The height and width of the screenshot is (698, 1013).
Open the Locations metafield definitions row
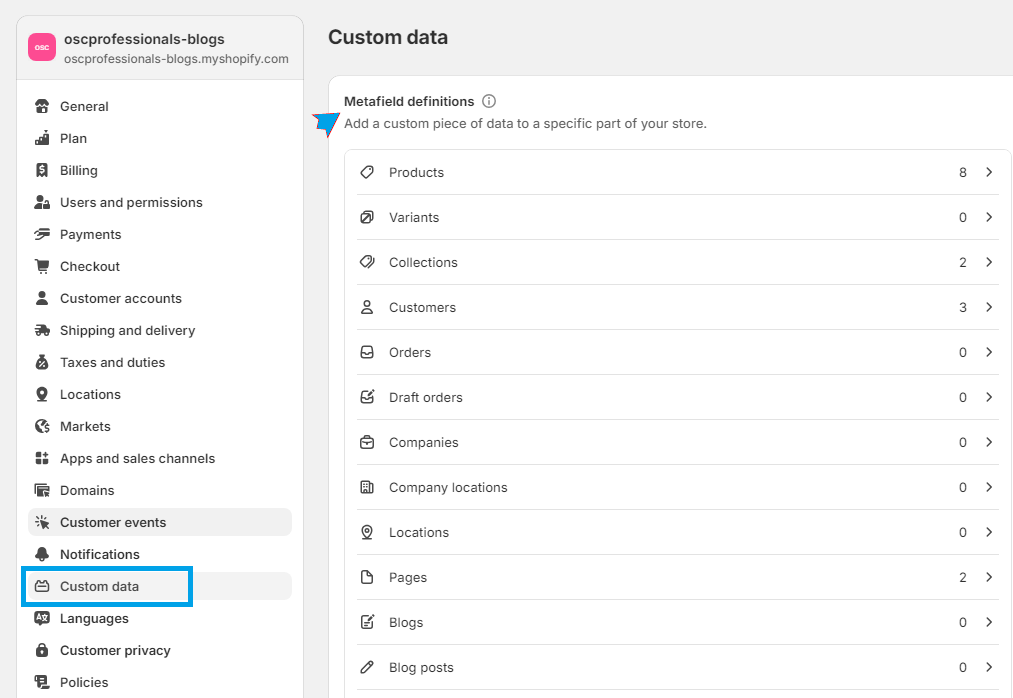[419, 532]
